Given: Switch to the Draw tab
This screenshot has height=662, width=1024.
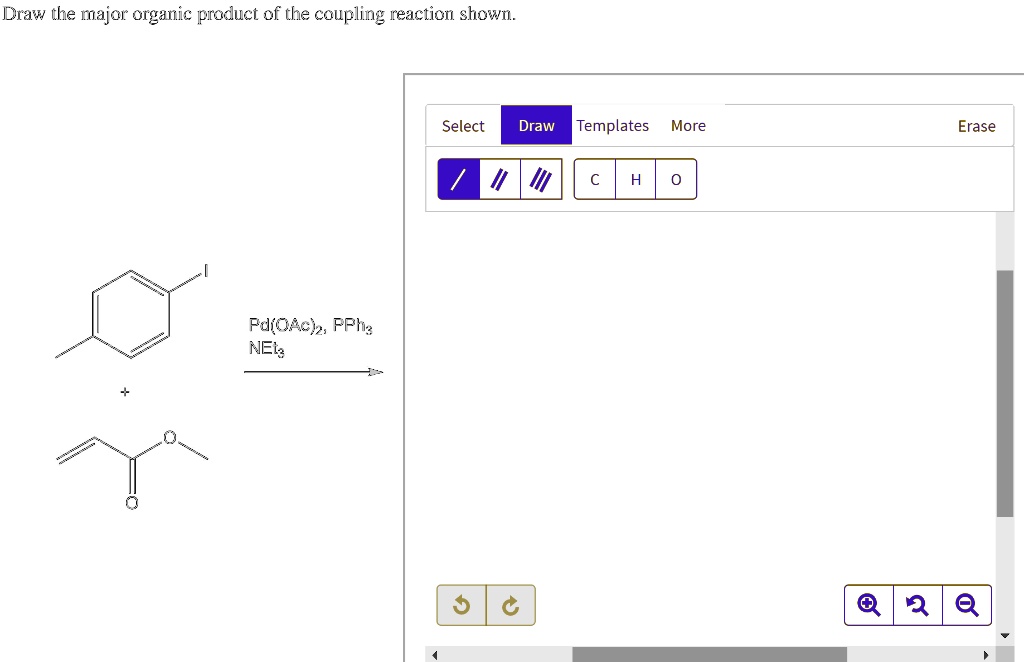Looking at the screenshot, I should [x=536, y=125].
